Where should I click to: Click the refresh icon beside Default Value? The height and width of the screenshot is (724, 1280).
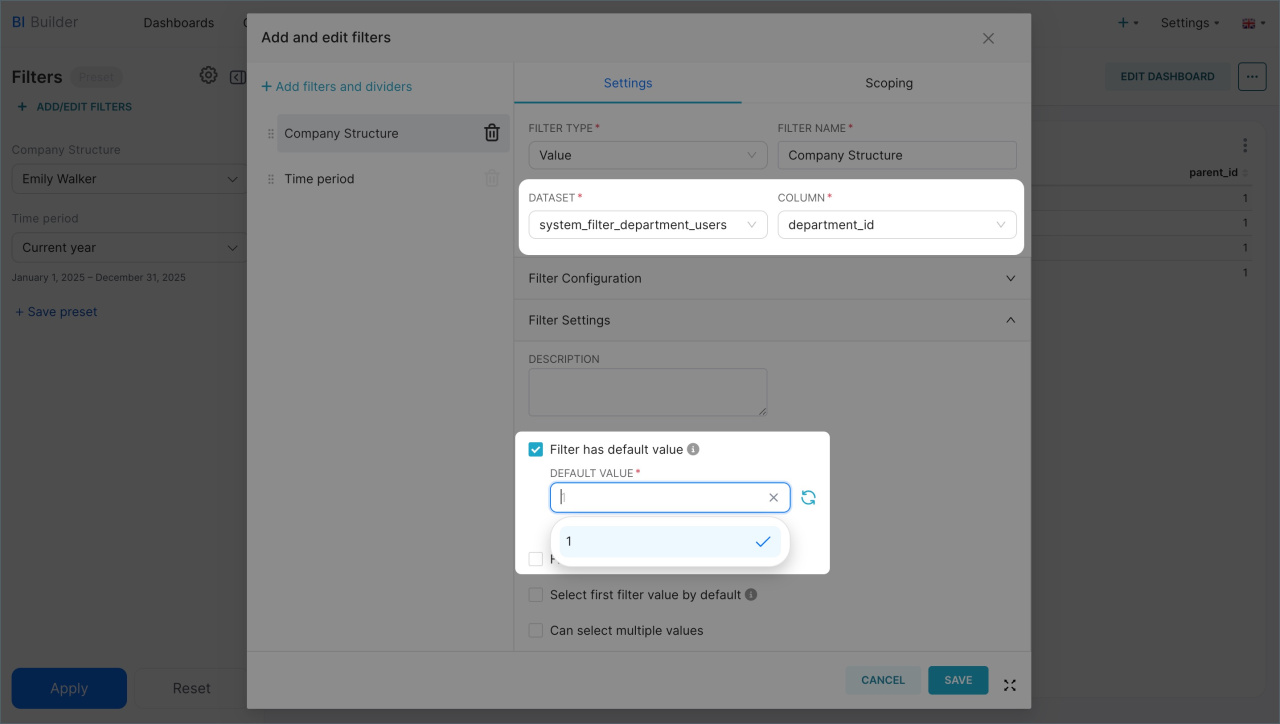click(x=808, y=498)
